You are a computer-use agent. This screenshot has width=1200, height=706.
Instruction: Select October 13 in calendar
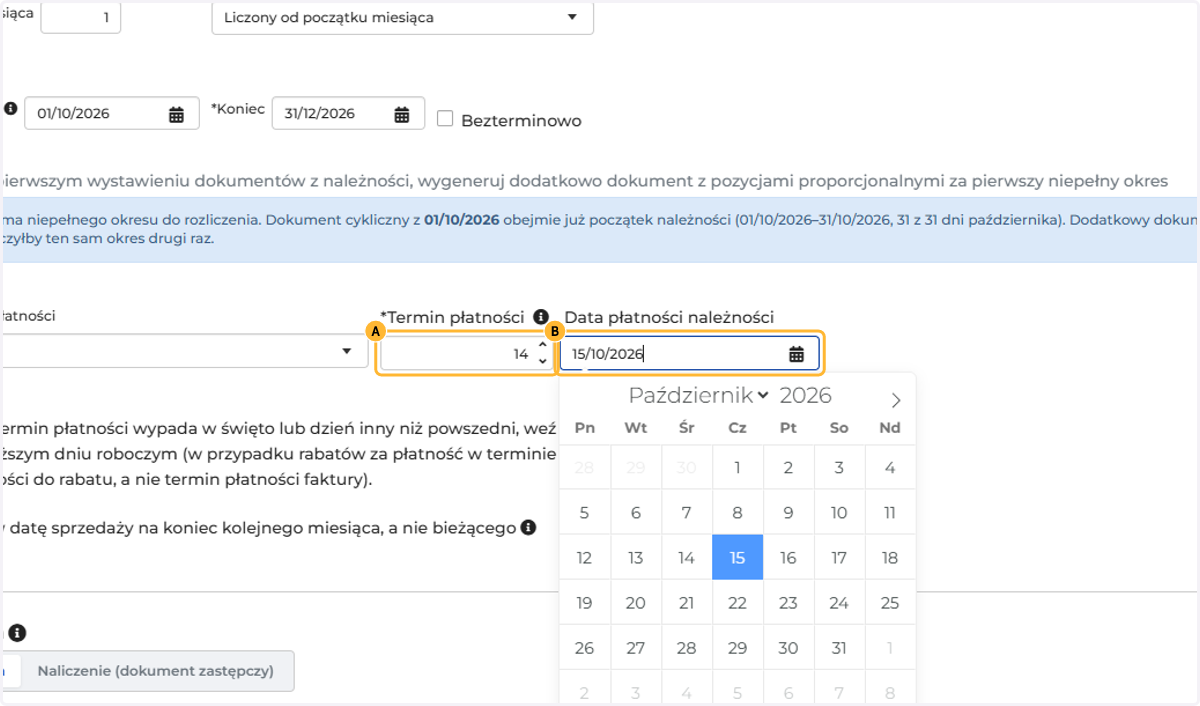[x=636, y=557]
